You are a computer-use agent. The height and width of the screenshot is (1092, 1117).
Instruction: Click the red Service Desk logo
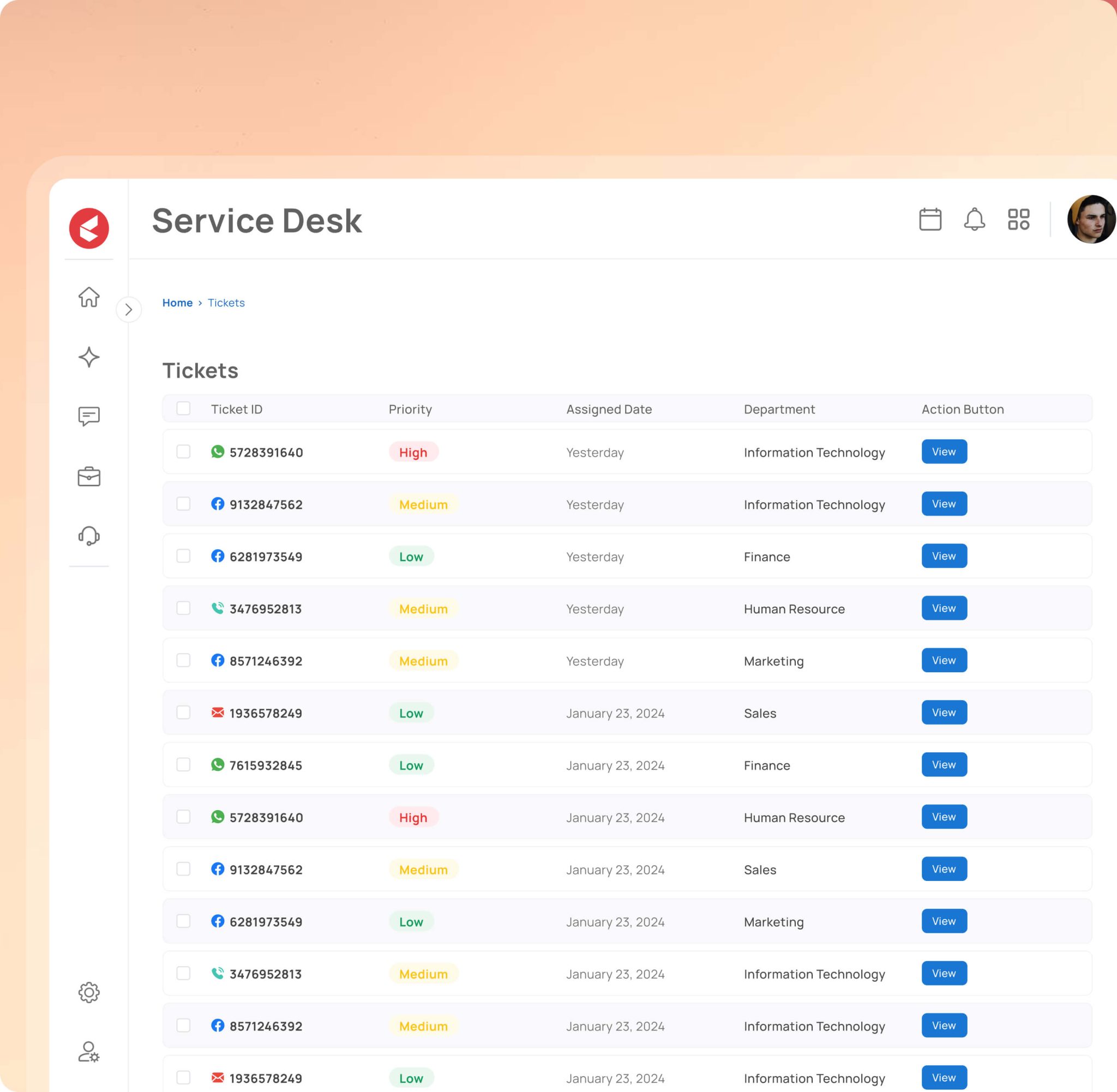click(x=89, y=228)
